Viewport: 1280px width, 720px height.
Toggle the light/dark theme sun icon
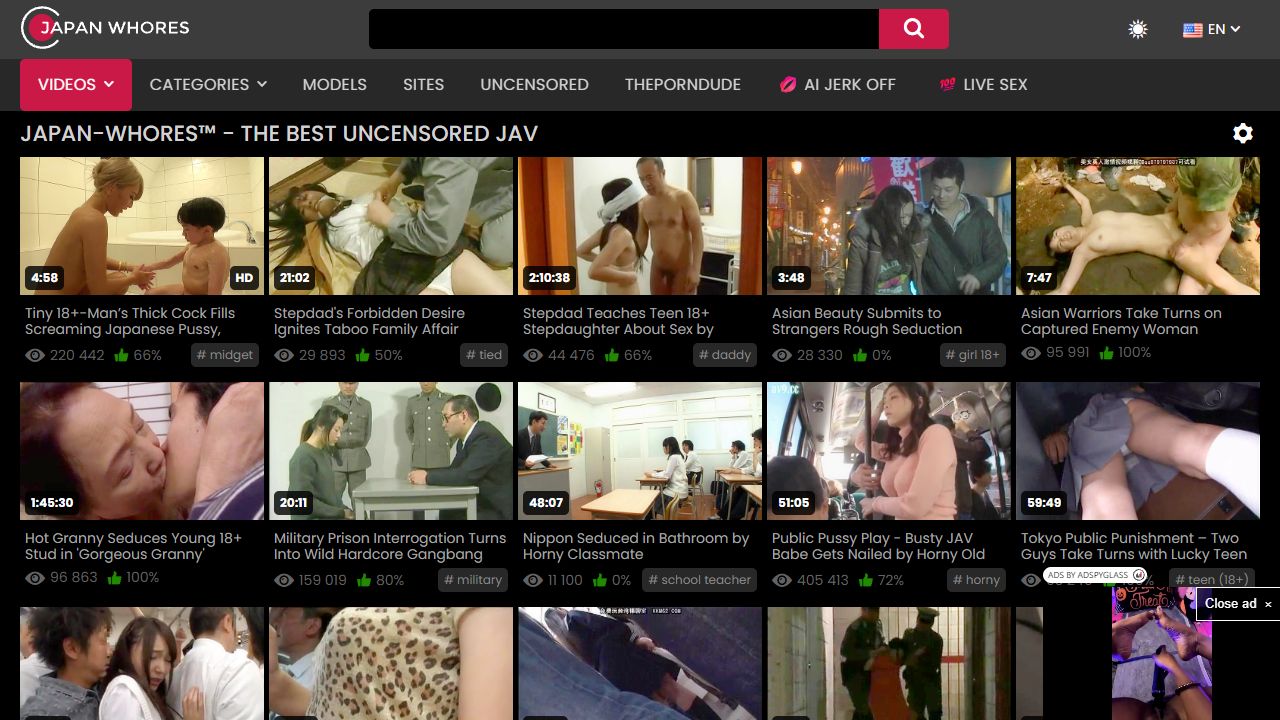click(x=1138, y=29)
